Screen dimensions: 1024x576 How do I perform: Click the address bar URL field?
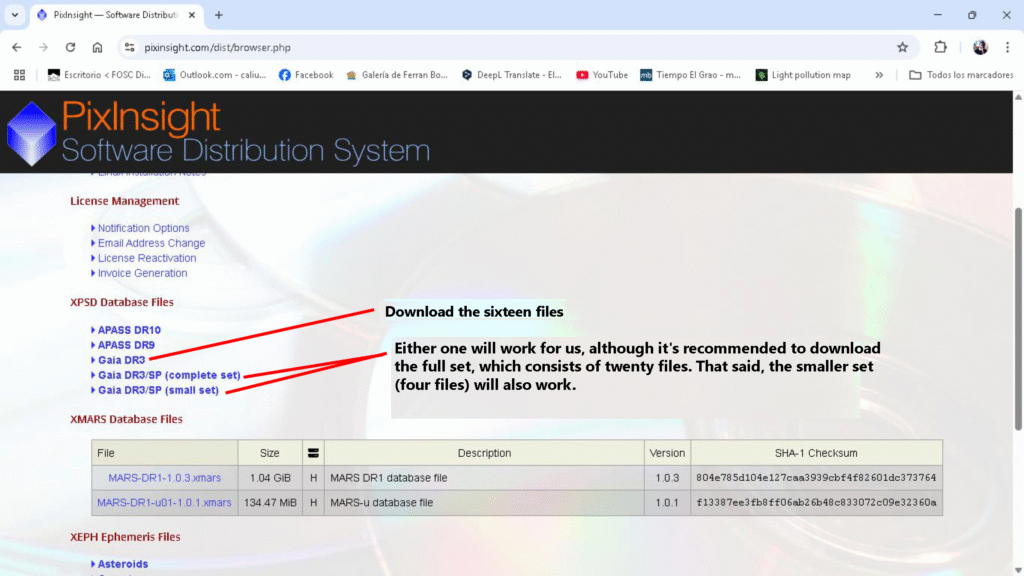click(509, 47)
